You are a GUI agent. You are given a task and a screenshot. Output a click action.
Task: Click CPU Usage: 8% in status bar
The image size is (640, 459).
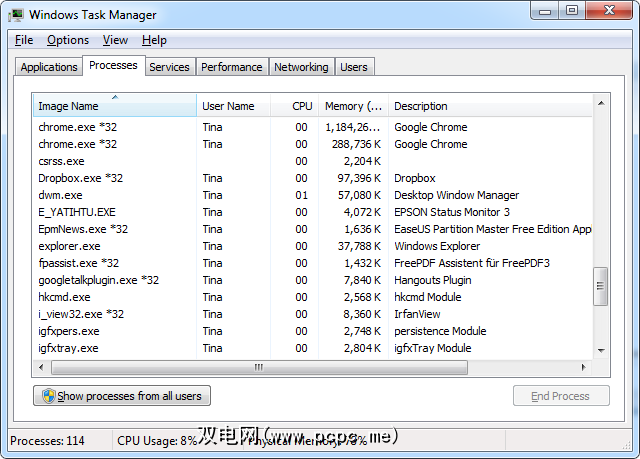[x=157, y=441]
